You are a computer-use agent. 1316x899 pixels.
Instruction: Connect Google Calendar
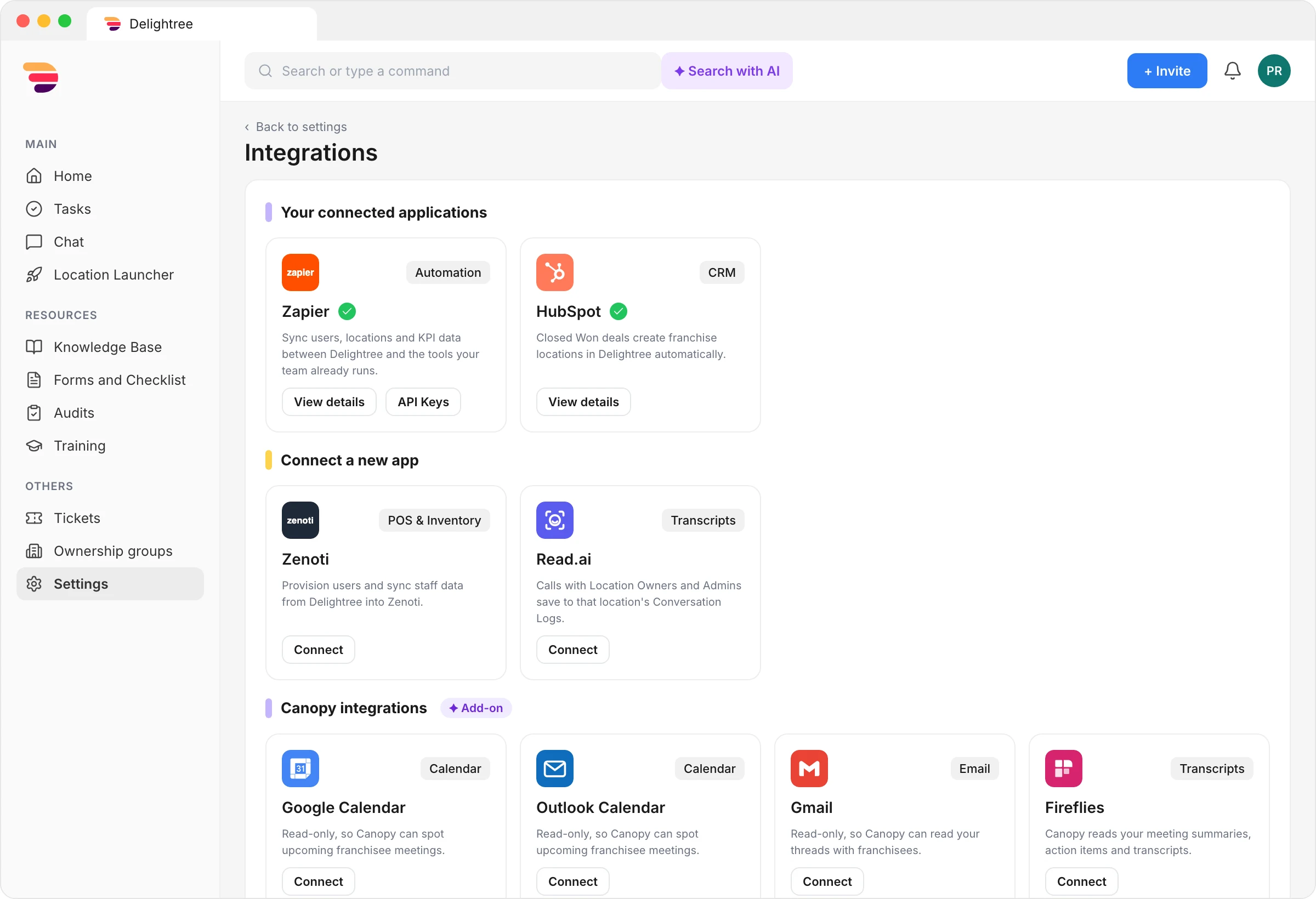tap(318, 881)
